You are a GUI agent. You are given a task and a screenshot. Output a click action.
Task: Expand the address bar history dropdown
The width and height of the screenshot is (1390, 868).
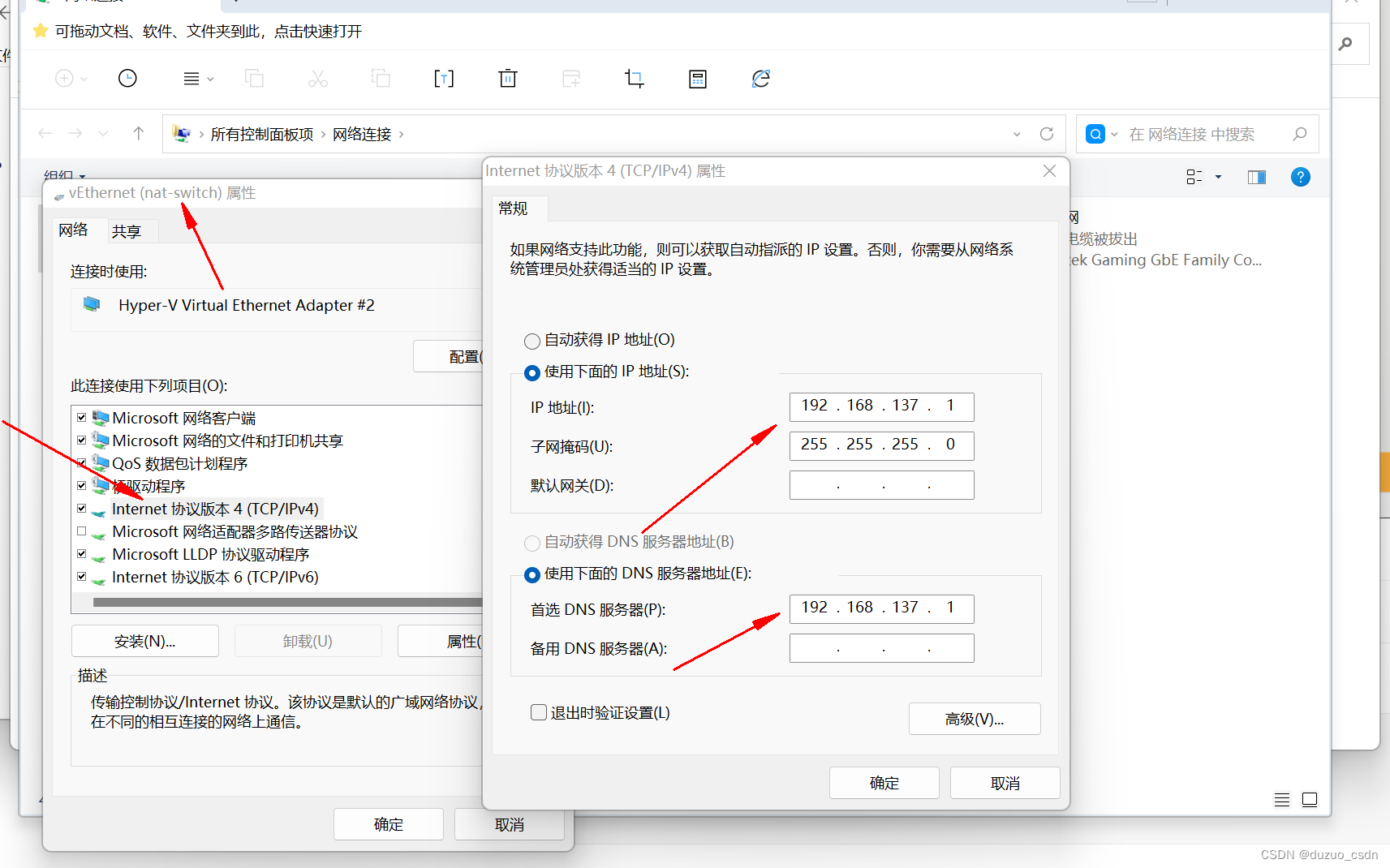click(x=1017, y=134)
